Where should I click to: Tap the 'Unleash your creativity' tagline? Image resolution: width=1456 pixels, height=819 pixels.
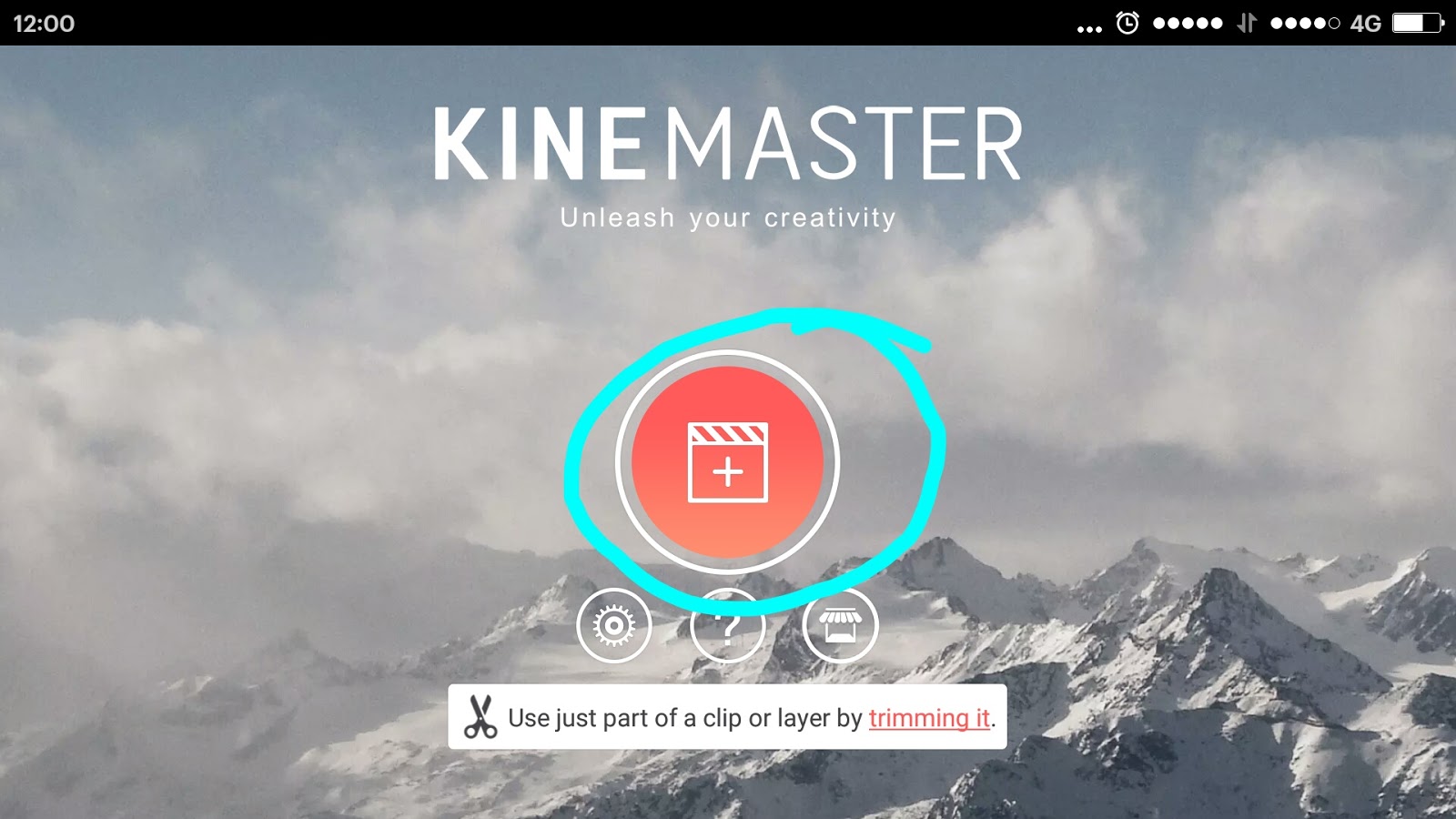[x=728, y=218]
